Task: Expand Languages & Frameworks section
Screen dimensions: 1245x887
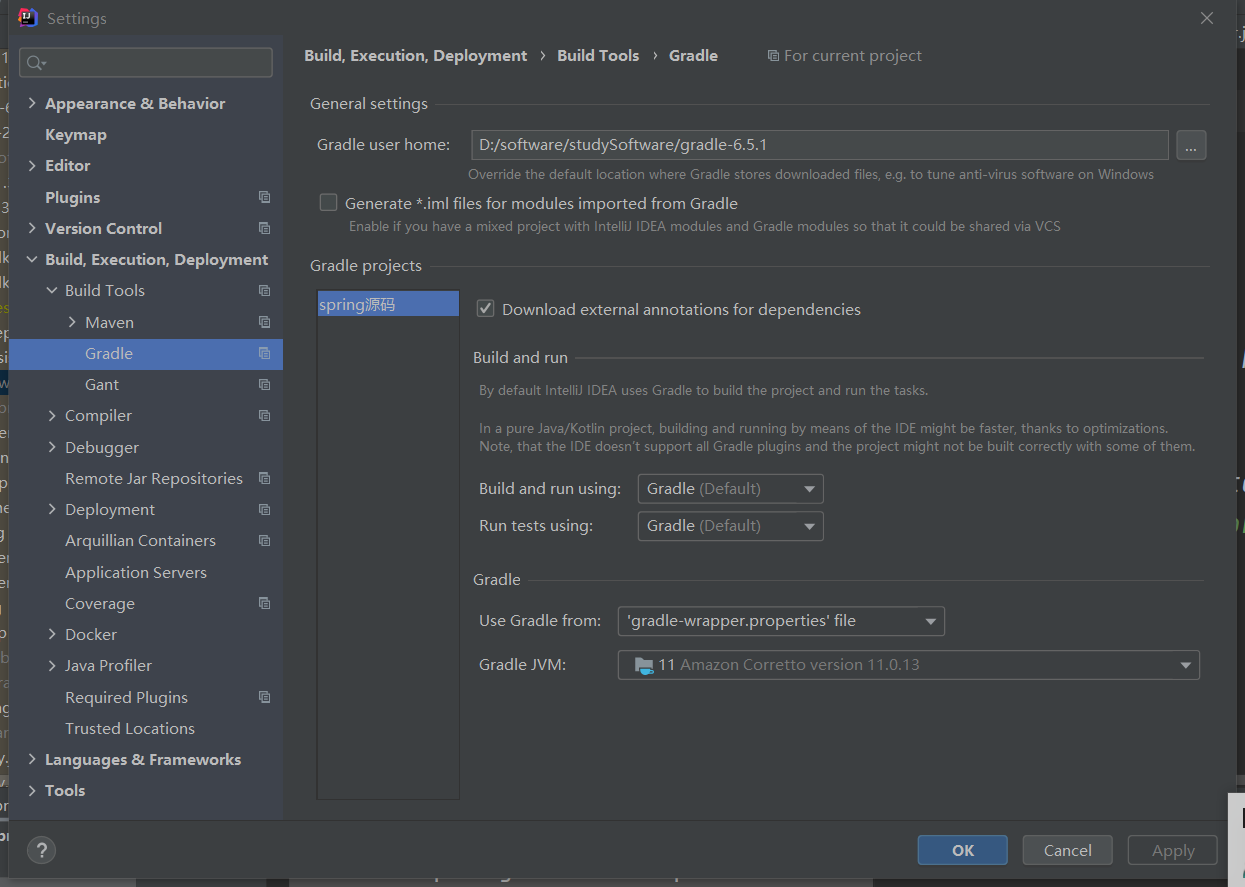Action: click(x=32, y=759)
